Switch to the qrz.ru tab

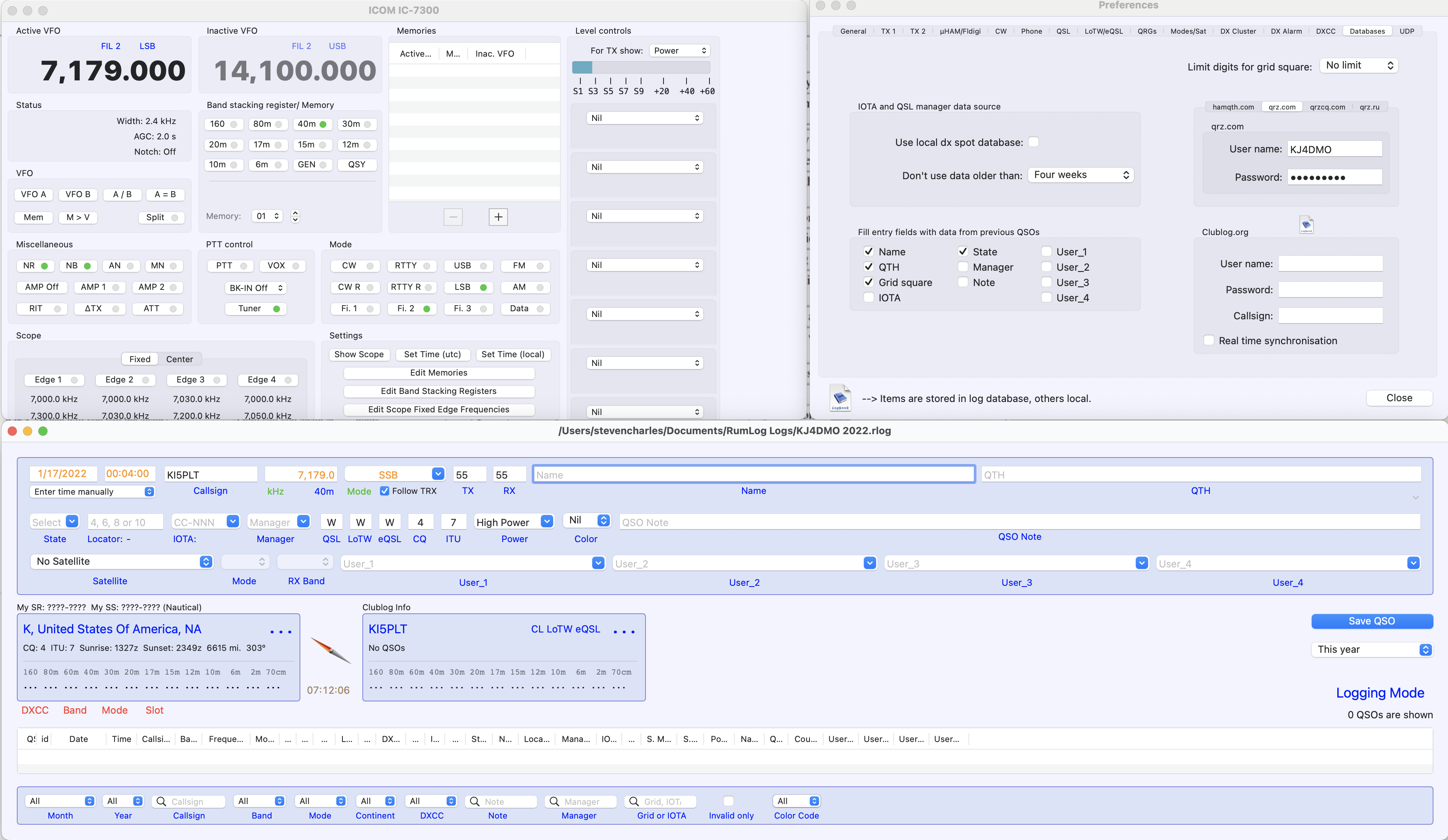click(x=1369, y=107)
